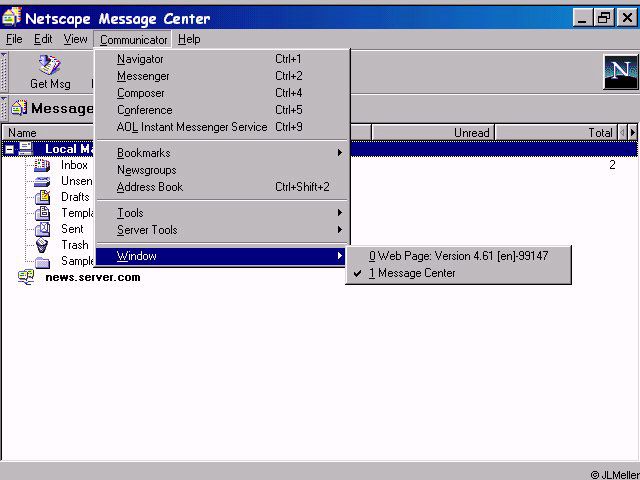640x480 pixels.
Task: Expand the Window submenu arrow
Action: click(340, 256)
